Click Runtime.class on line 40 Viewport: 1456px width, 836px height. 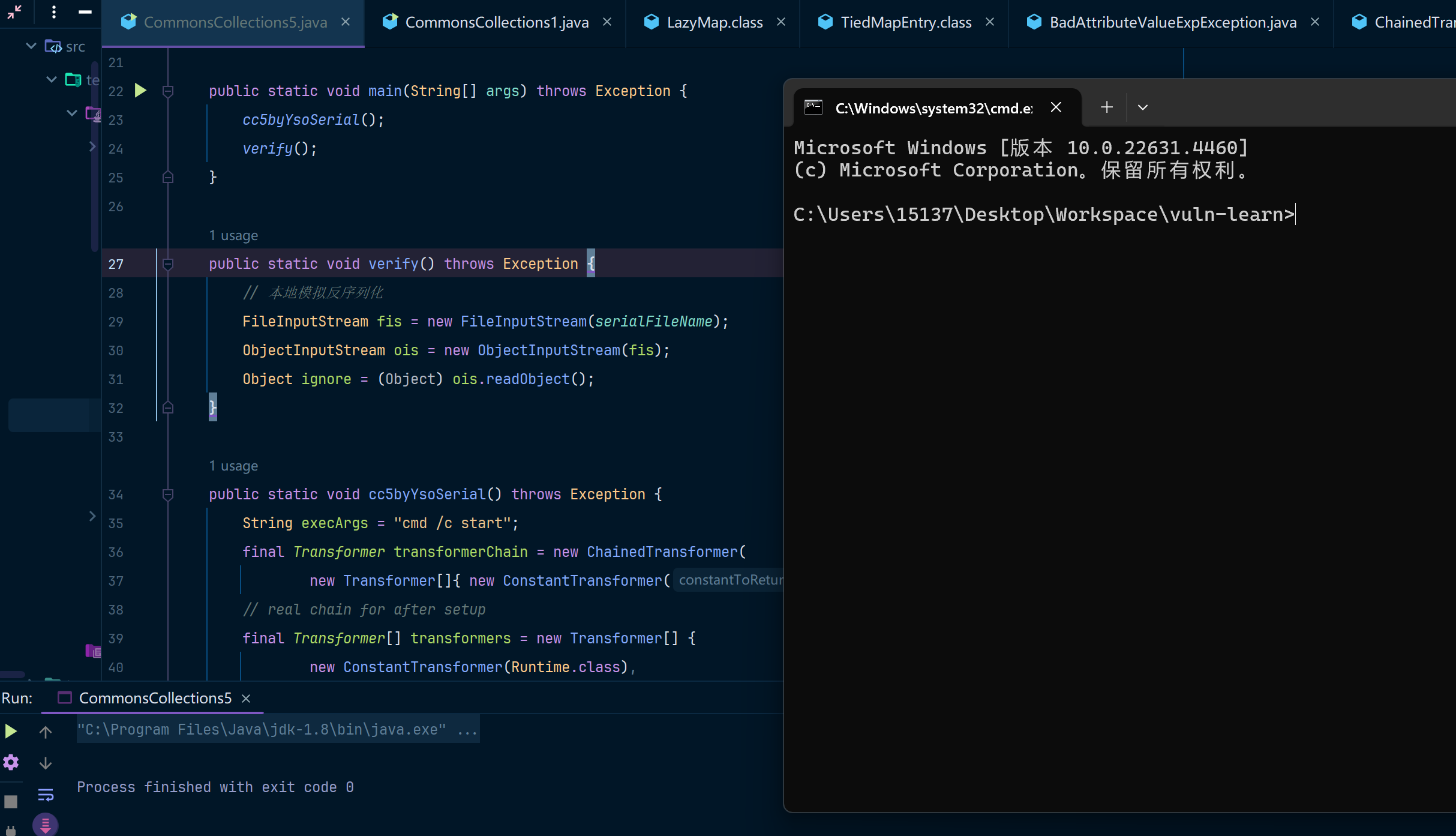tap(565, 667)
